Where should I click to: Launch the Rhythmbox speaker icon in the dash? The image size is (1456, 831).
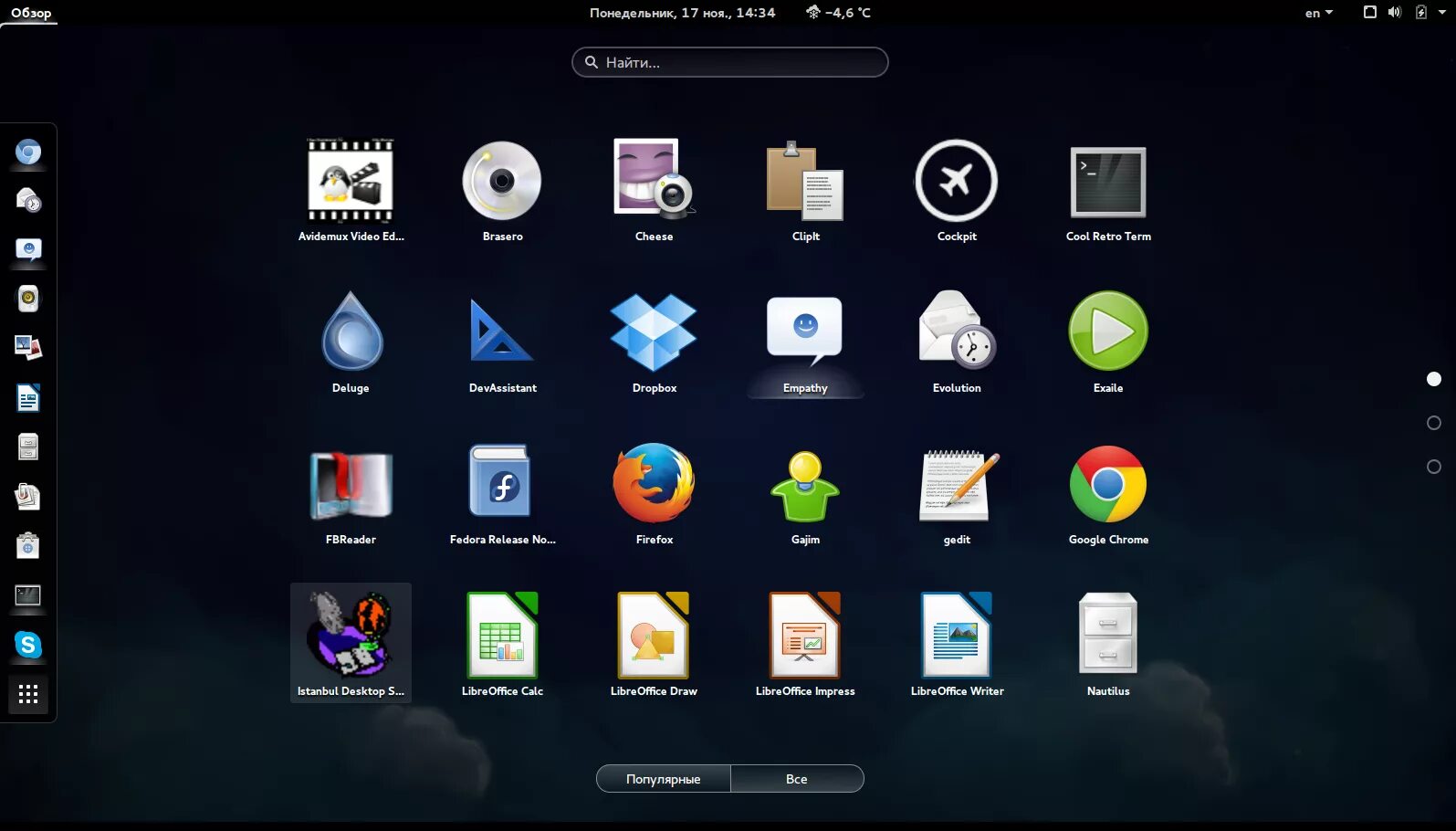click(28, 299)
